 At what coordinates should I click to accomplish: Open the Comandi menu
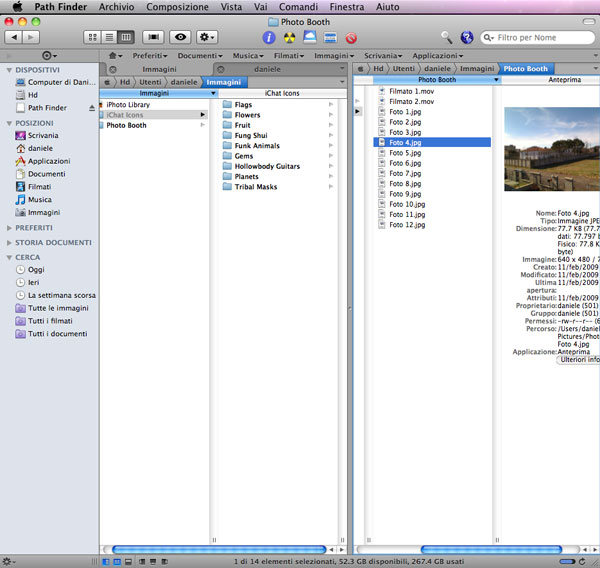pos(298,7)
